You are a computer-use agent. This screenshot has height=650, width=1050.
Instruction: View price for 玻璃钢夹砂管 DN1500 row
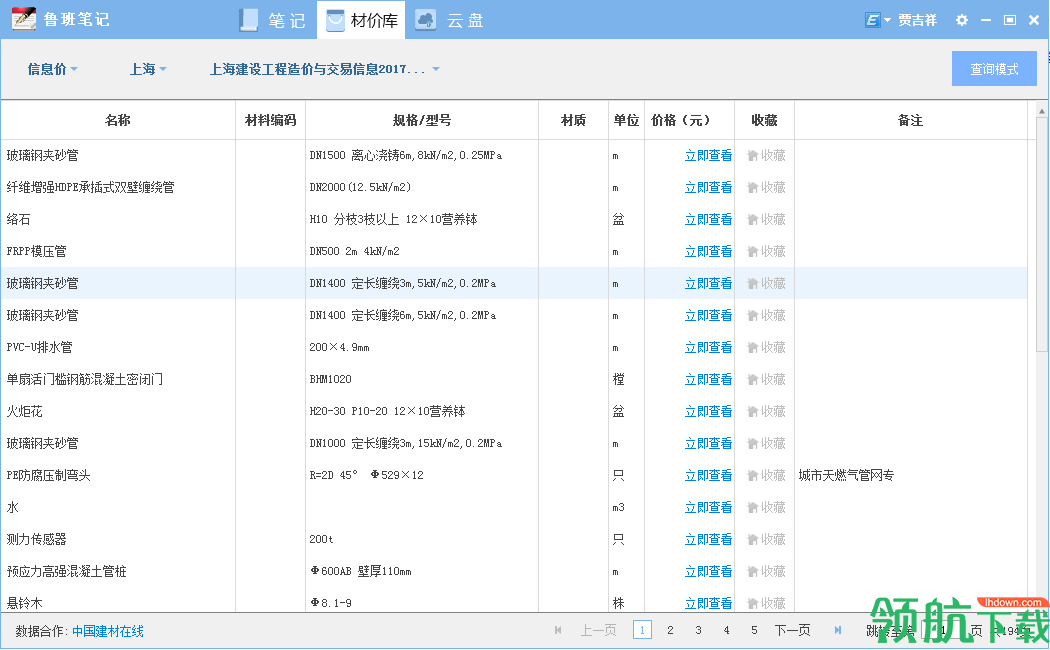pyautogui.click(x=708, y=155)
